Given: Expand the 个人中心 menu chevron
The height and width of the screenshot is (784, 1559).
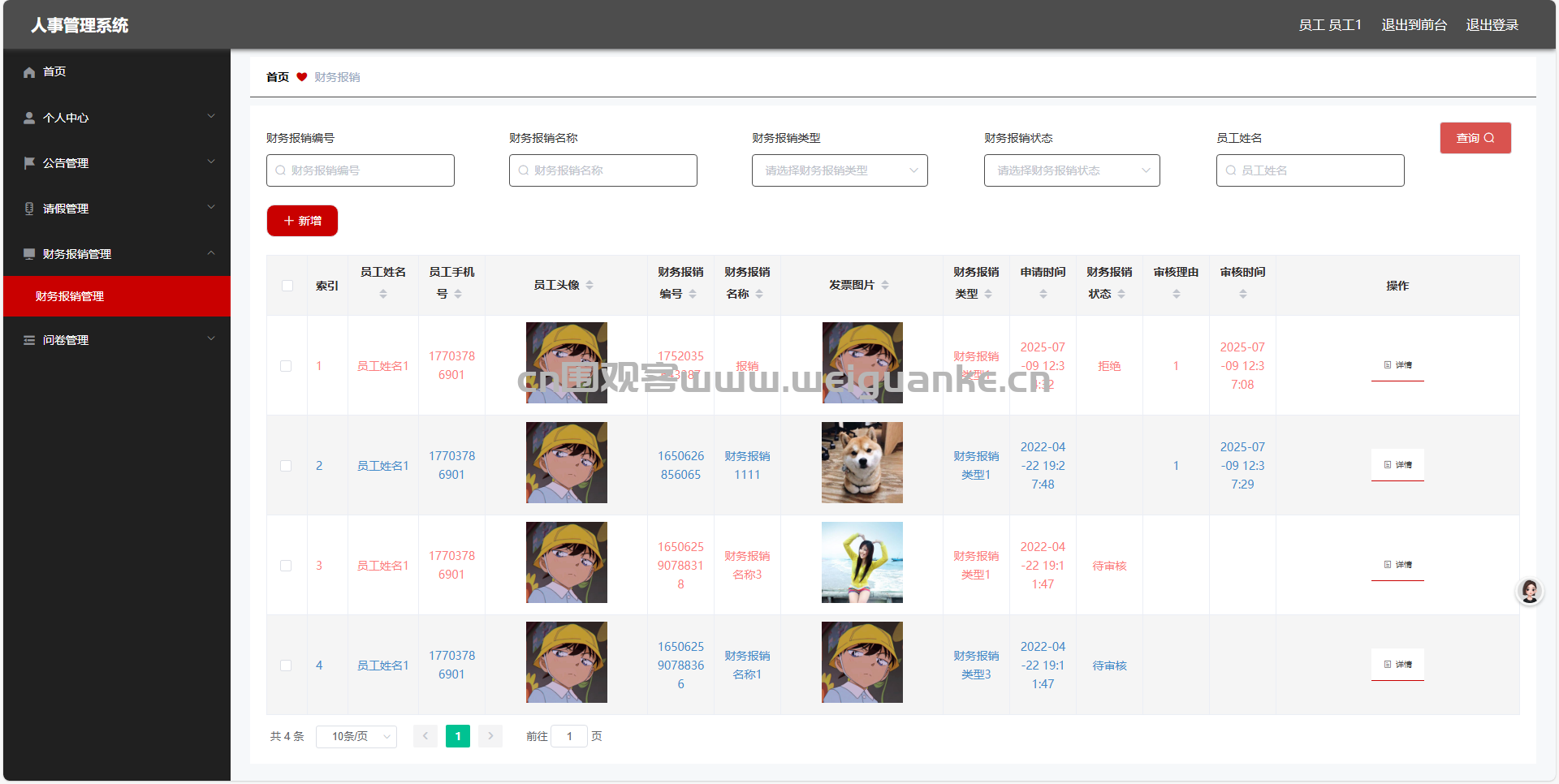Looking at the screenshot, I should [211, 116].
